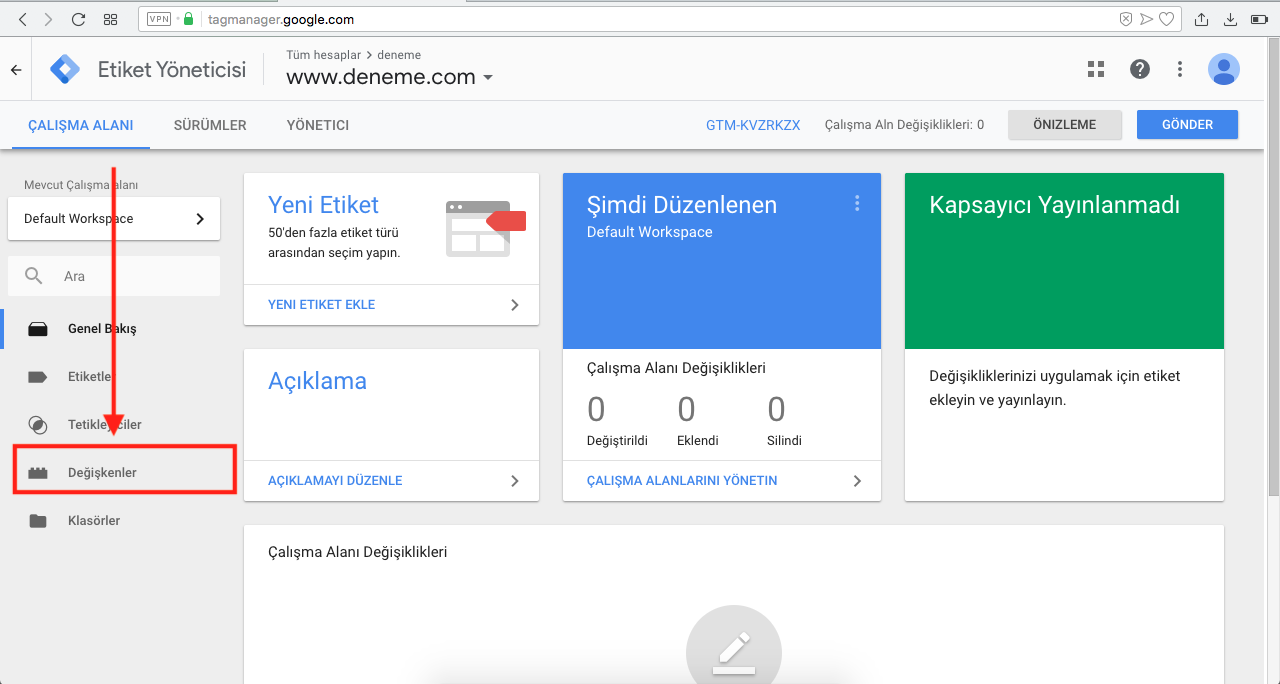Click the browser share icon
The height and width of the screenshot is (684, 1280).
(1202, 19)
